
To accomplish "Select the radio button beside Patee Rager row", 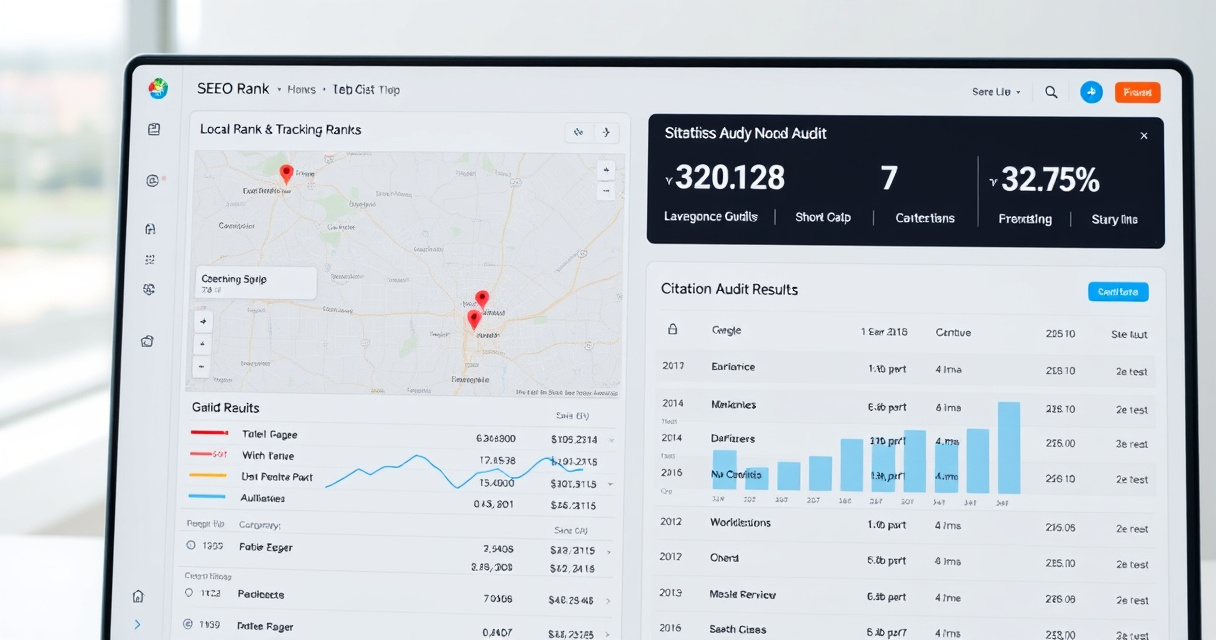I will (x=187, y=625).
